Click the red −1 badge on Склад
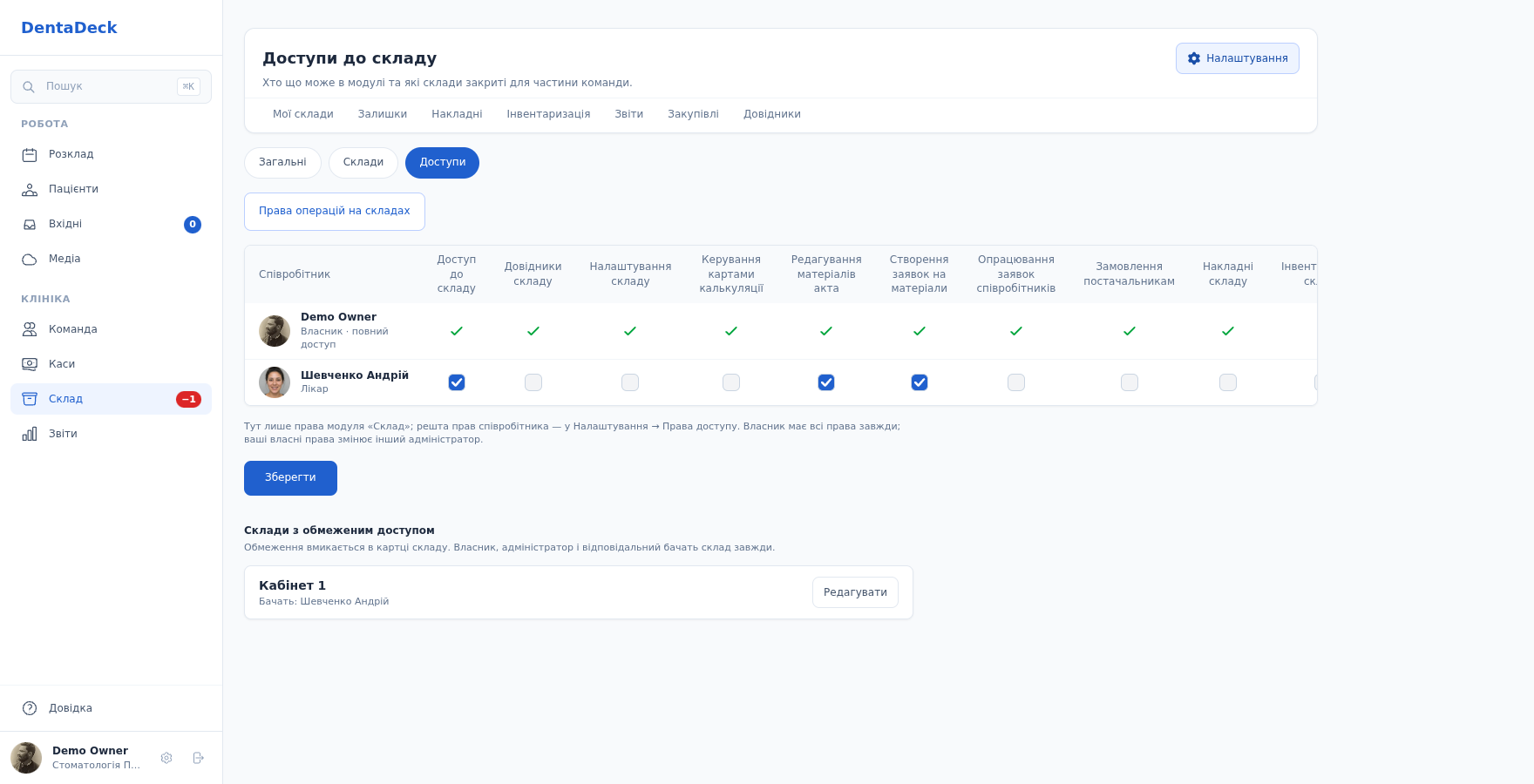Screen dimensions: 1534x784 coord(188,399)
